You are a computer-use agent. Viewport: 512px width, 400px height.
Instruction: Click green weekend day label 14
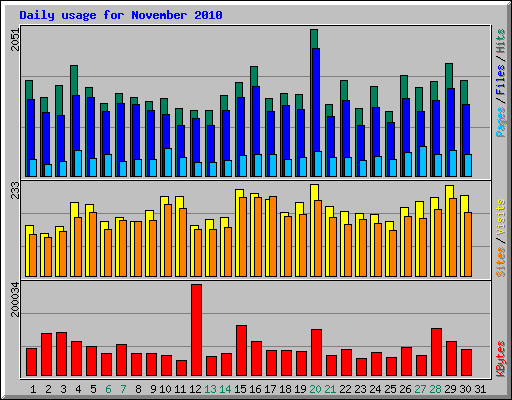click(225, 389)
